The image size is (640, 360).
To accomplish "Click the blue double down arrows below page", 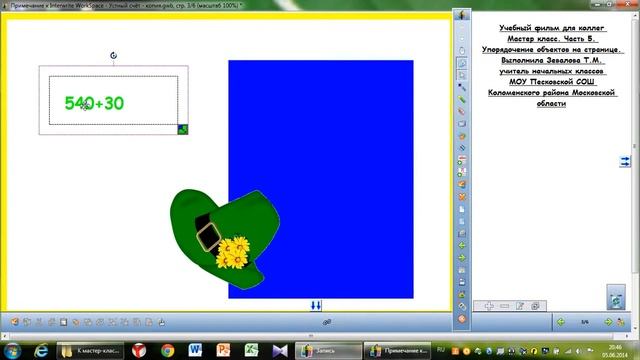I will [316, 305].
